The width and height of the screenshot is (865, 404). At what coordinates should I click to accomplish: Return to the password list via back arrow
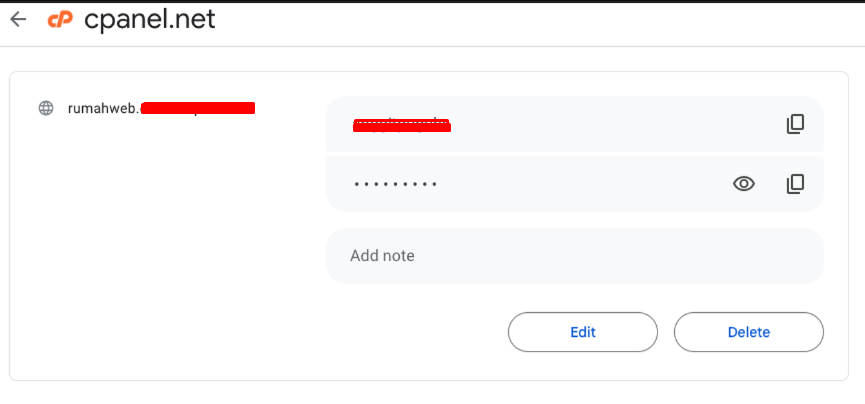pyautogui.click(x=18, y=19)
